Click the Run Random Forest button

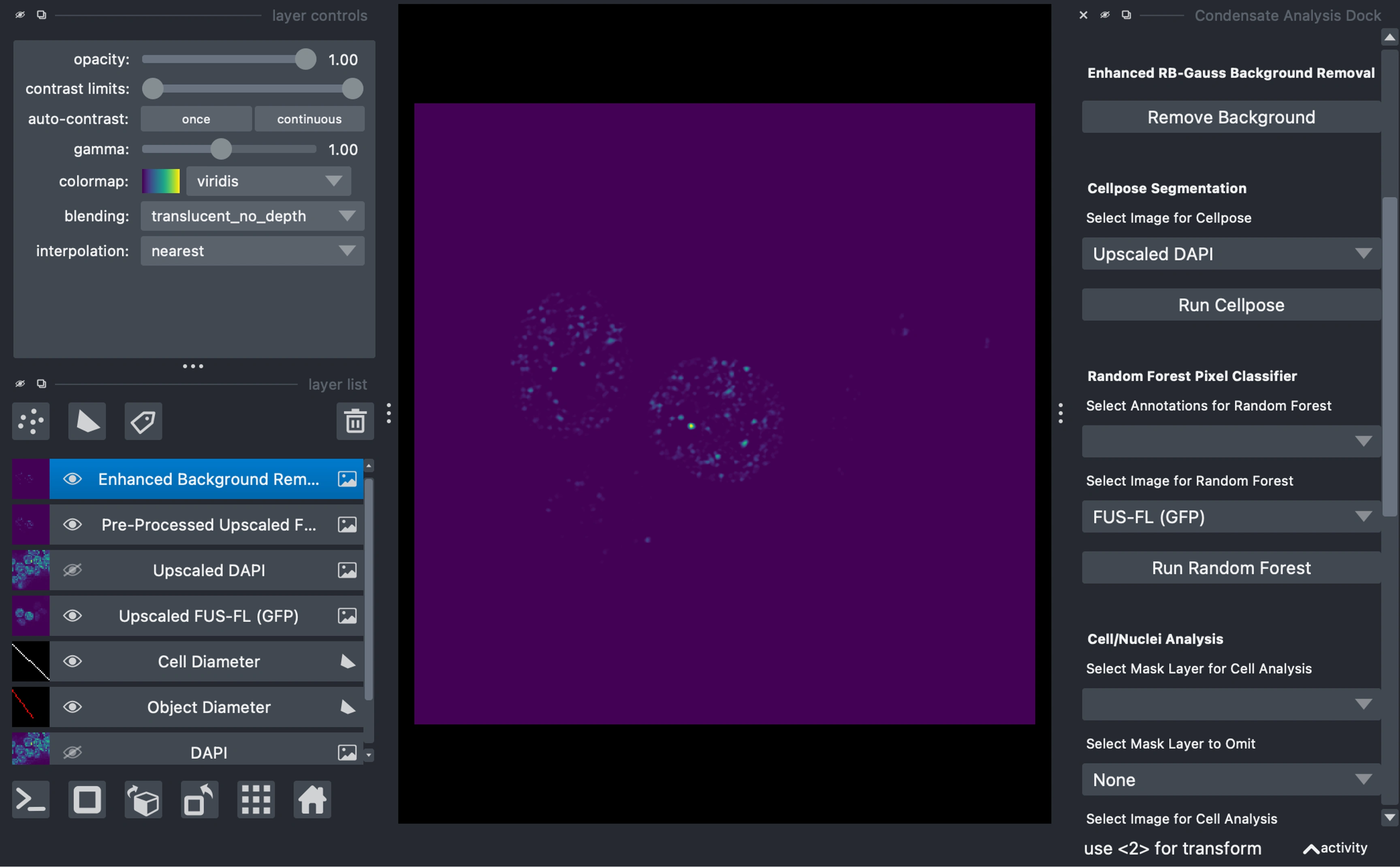pos(1231,568)
